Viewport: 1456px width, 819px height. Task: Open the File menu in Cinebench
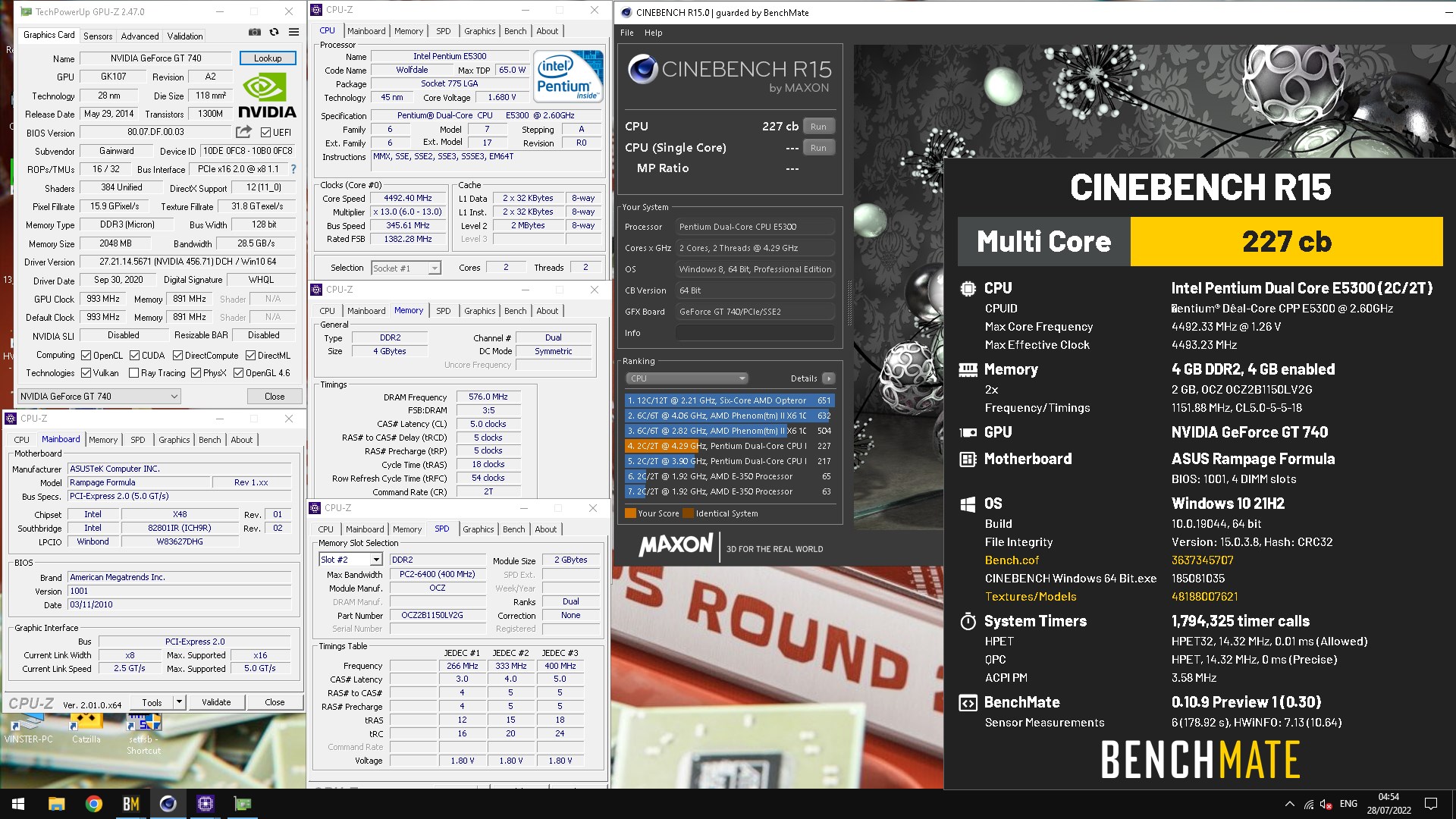point(627,33)
